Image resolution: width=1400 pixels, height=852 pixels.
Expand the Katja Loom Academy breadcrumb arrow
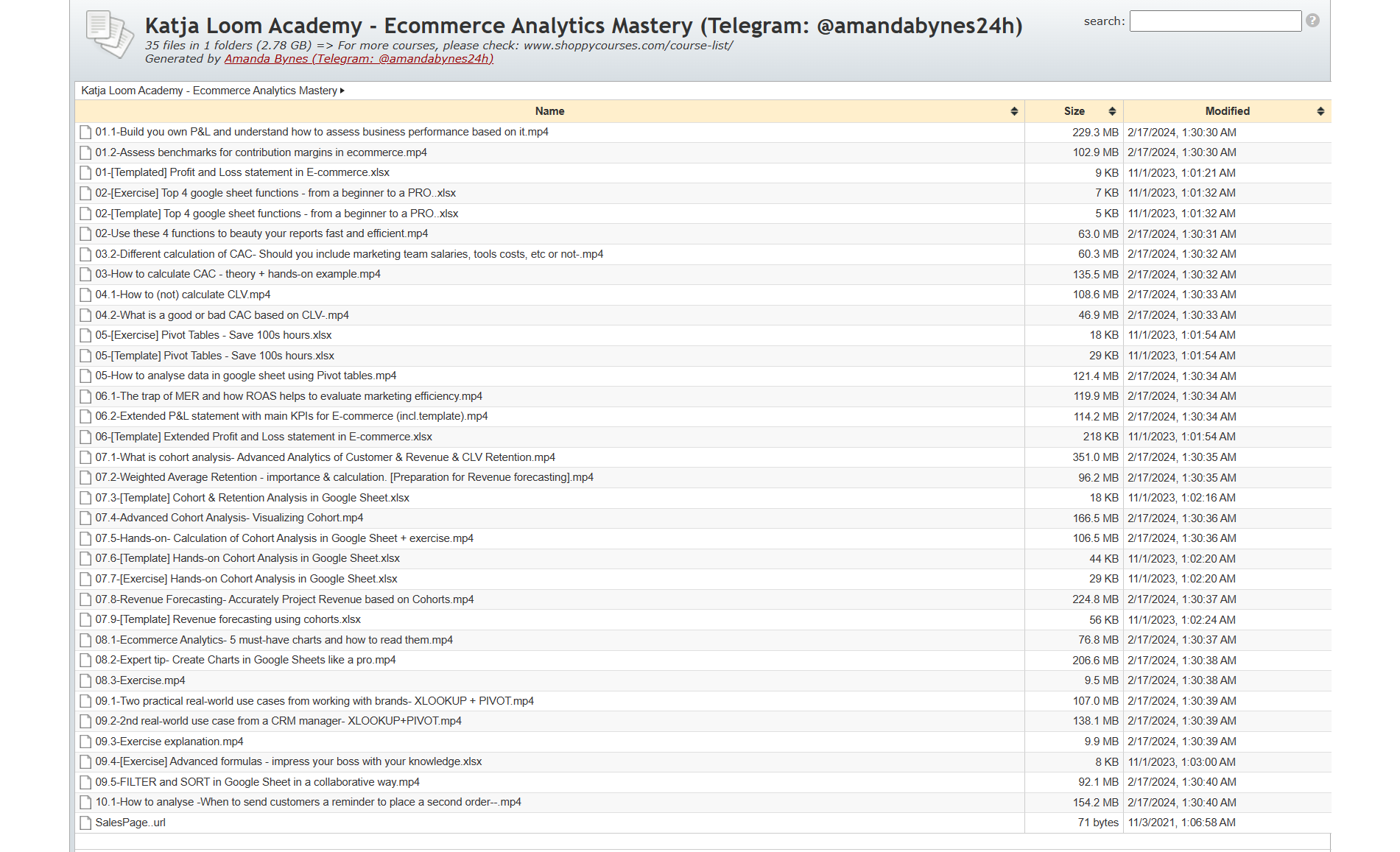point(342,91)
